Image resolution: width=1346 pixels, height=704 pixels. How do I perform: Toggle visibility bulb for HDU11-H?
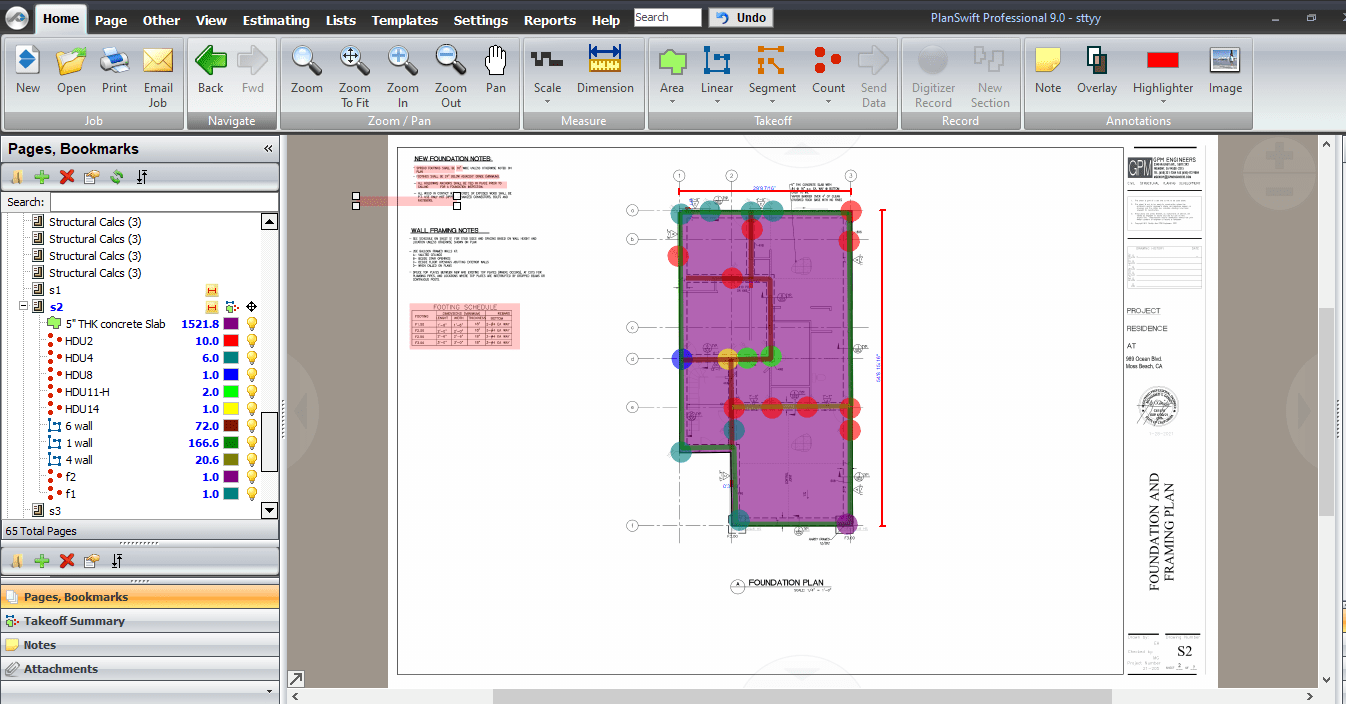pos(252,392)
